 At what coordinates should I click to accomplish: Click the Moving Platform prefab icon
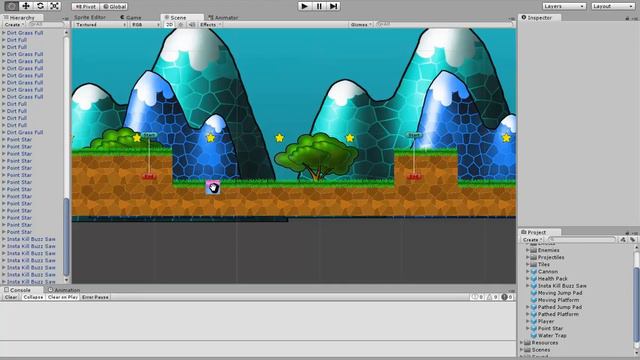(x=533, y=300)
